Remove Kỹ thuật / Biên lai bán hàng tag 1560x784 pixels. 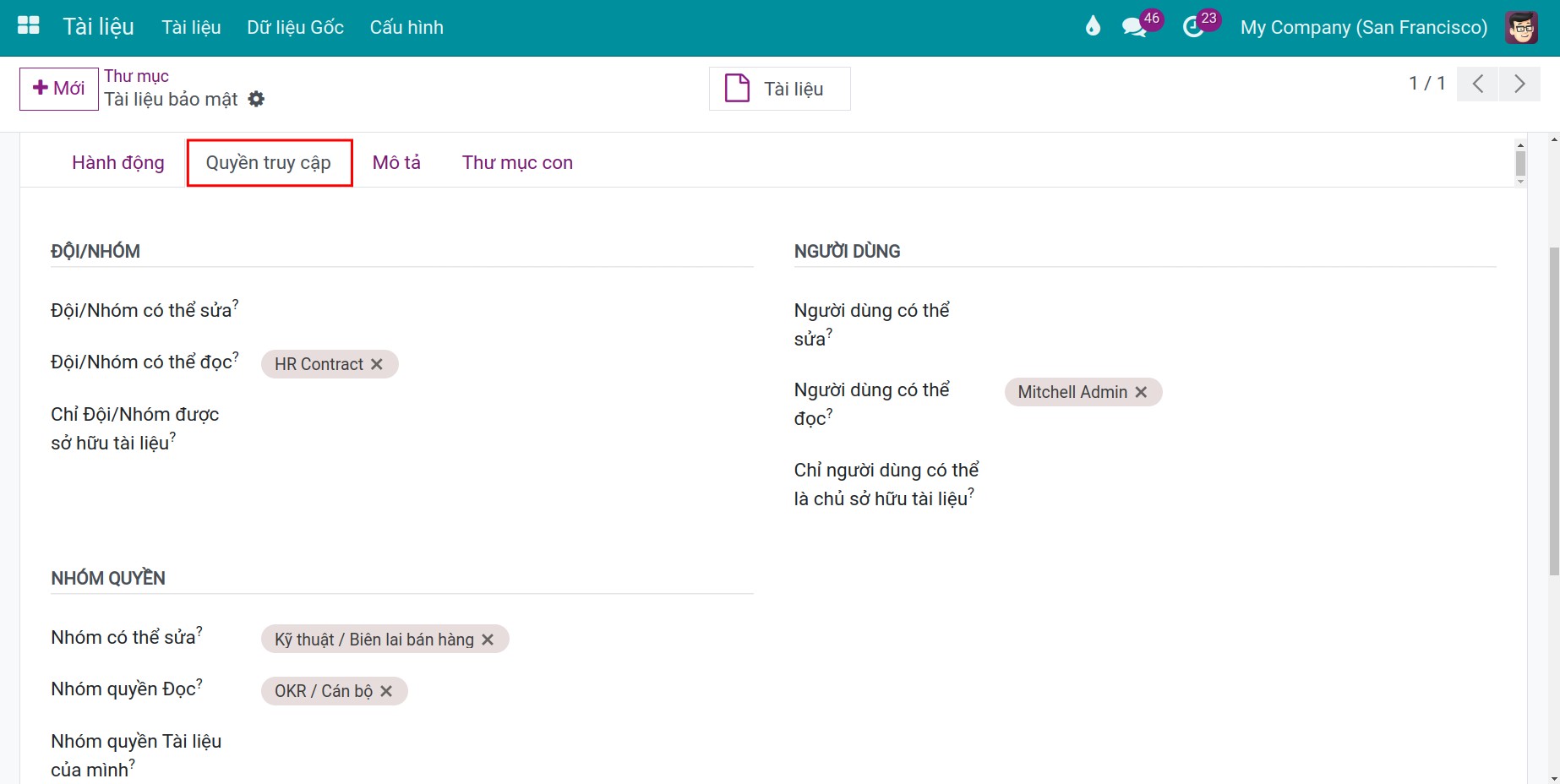tap(488, 640)
